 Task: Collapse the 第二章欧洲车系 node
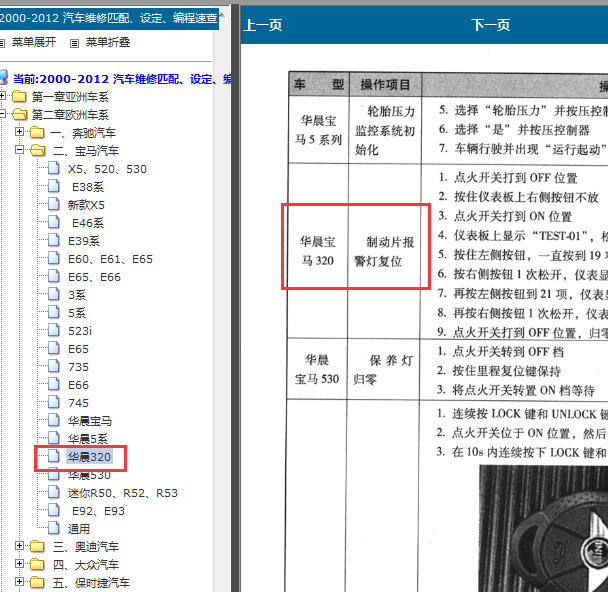tap(2, 114)
